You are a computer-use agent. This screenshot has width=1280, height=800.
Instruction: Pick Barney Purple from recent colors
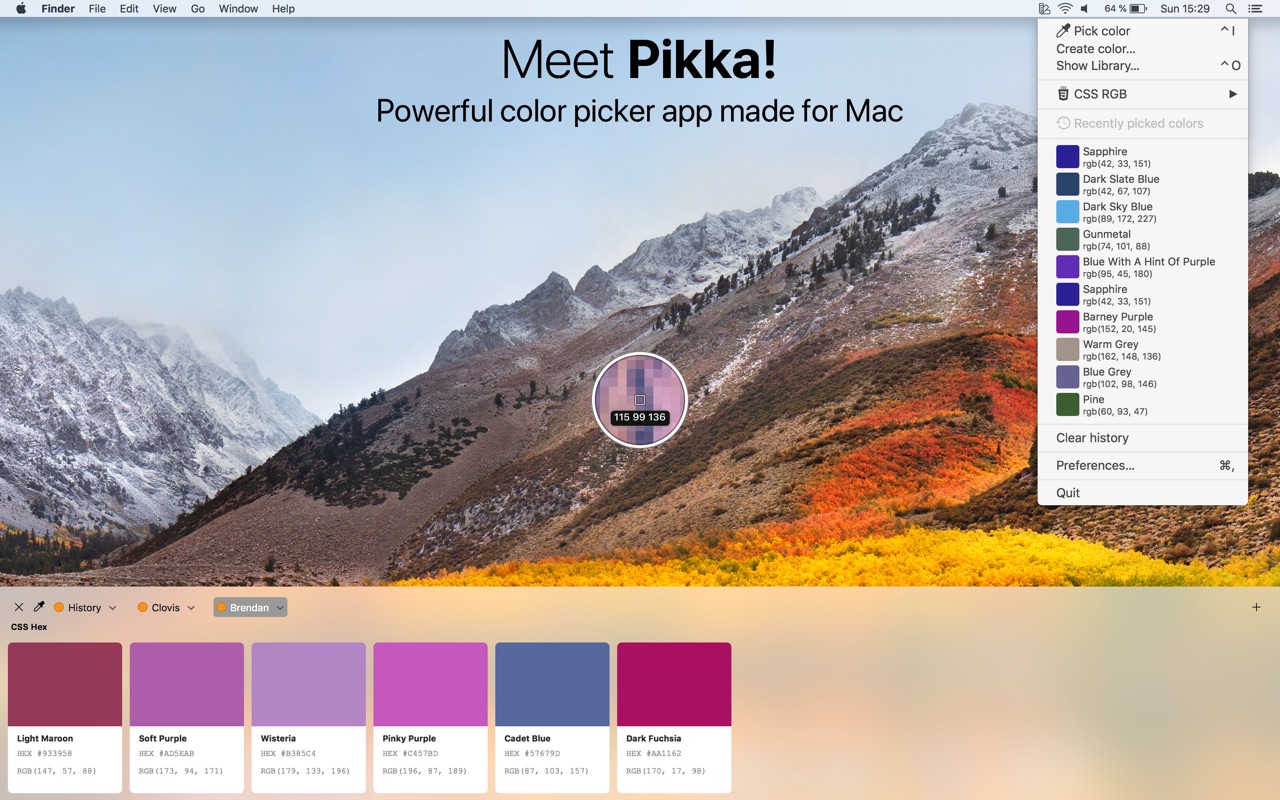(1142, 322)
